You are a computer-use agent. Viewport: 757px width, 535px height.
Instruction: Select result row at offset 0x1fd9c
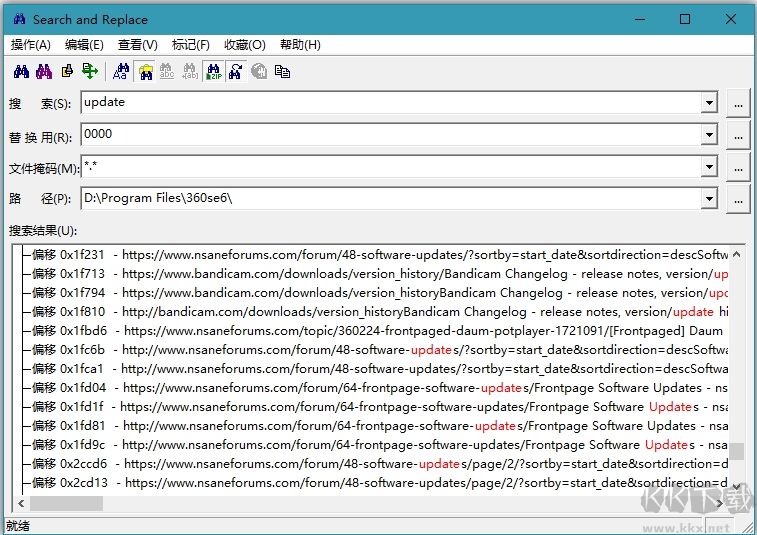pos(379,445)
